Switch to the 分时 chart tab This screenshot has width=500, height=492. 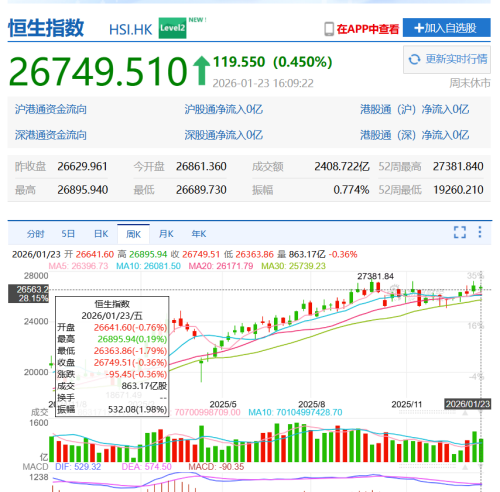35,234
